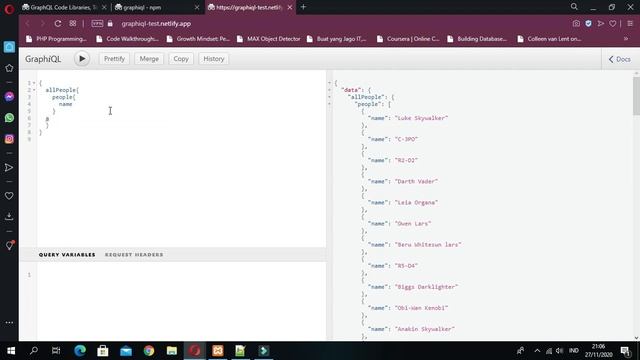Switch to Query Variables tab

[67, 255]
